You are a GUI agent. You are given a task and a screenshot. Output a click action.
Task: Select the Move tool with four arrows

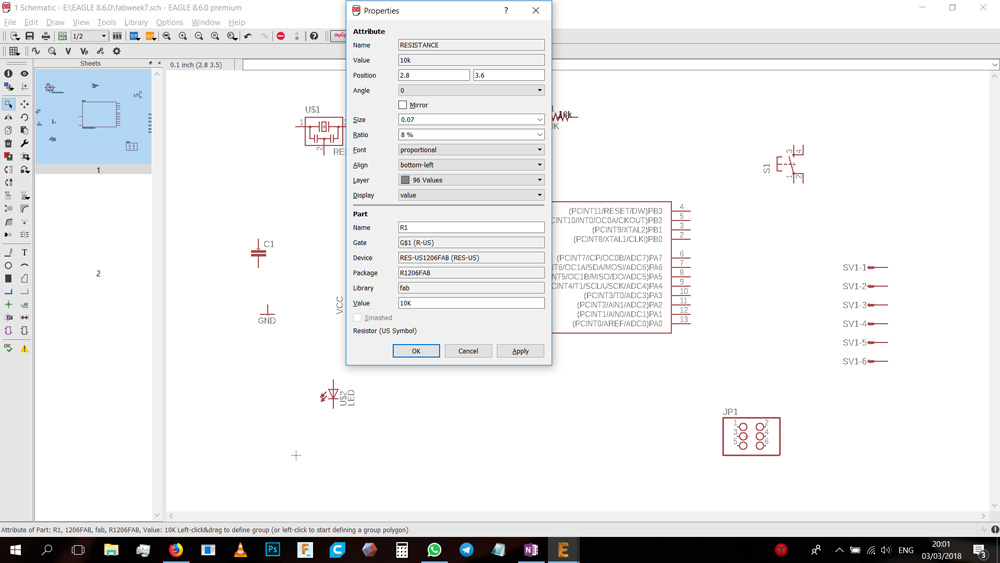24,104
